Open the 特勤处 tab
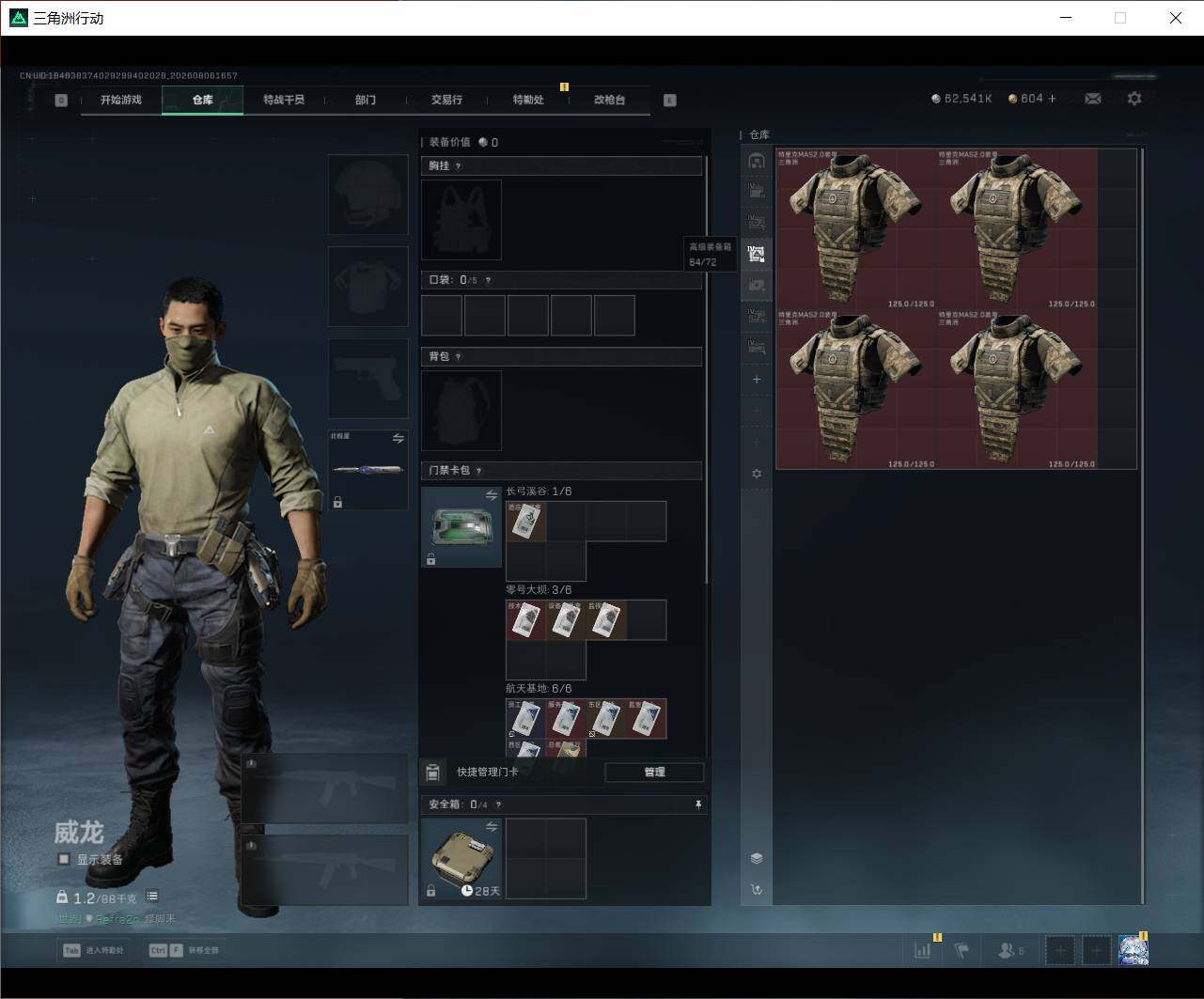 click(528, 100)
